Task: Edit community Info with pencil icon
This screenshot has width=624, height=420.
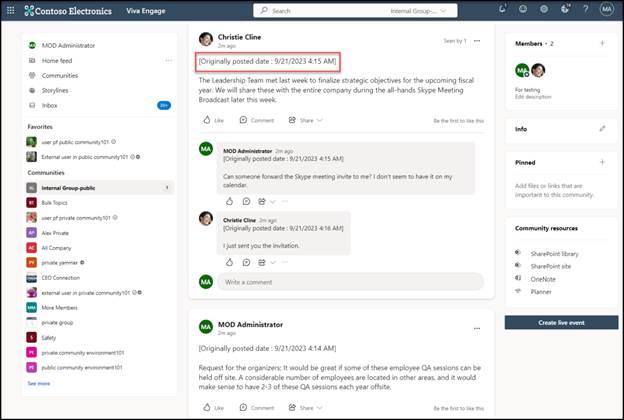Action: [603, 129]
